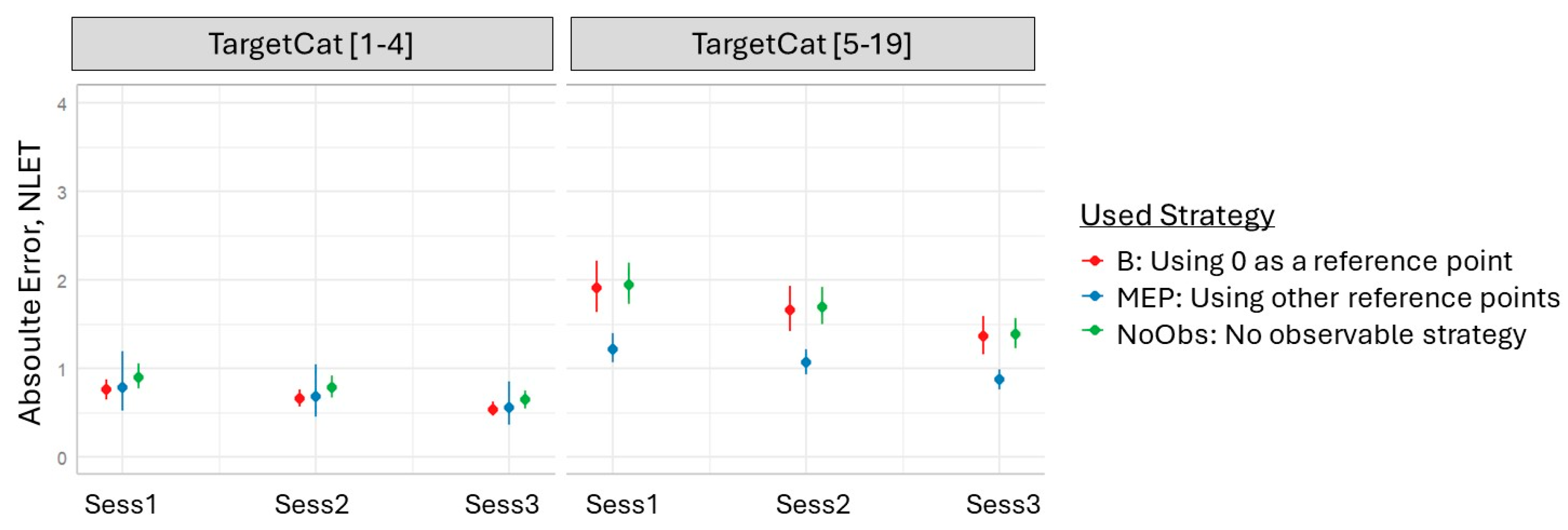Viewport: 1568px width, 530px height.
Task: Click the Sess3 label under TargetCat [5-19]
Action: (x=1003, y=504)
